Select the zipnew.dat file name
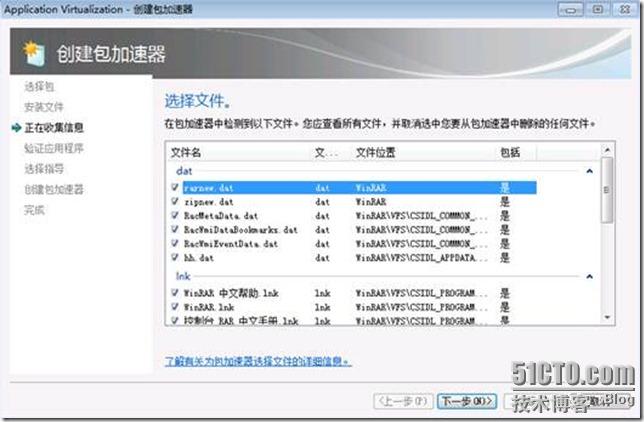 [209, 202]
